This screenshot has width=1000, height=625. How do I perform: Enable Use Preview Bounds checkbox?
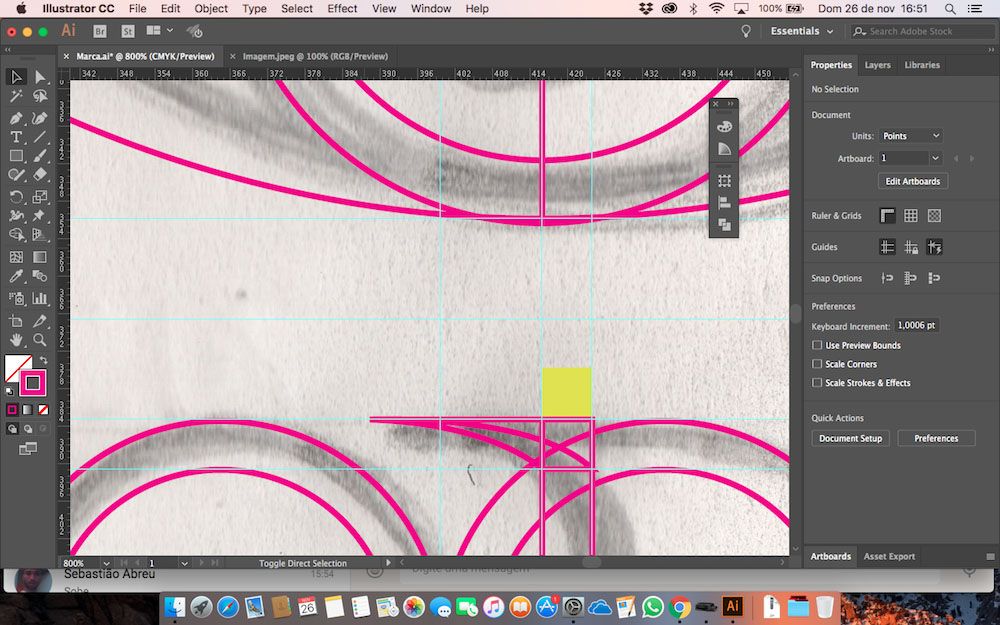point(817,346)
